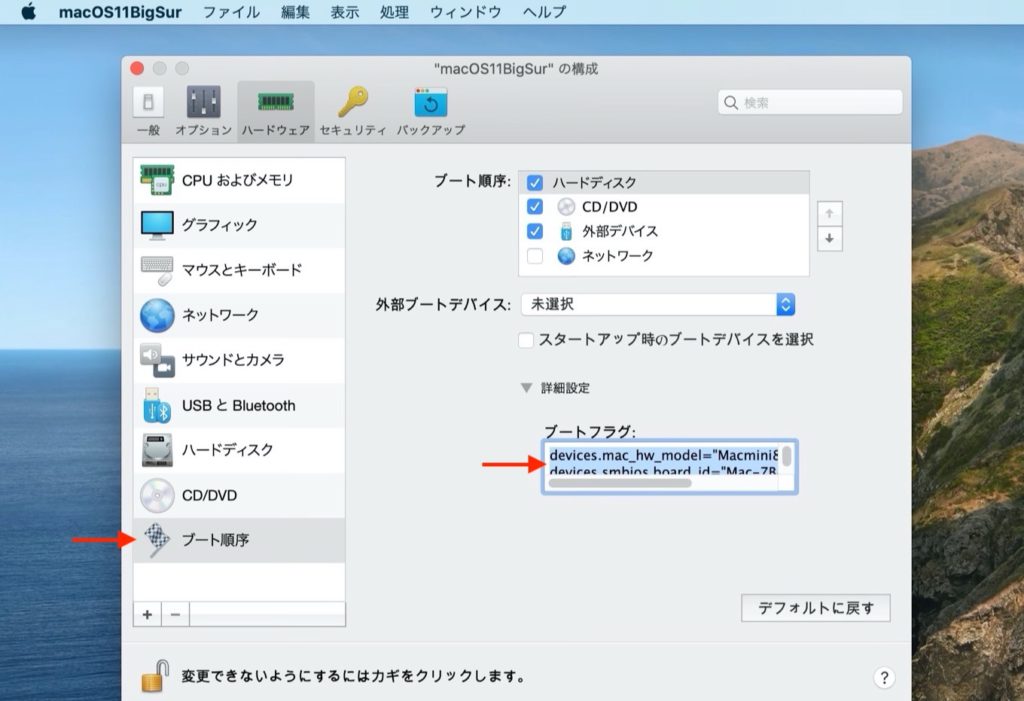Viewport: 1024px width, 701px height.
Task: Open the 編集 menu
Action: 295,12
